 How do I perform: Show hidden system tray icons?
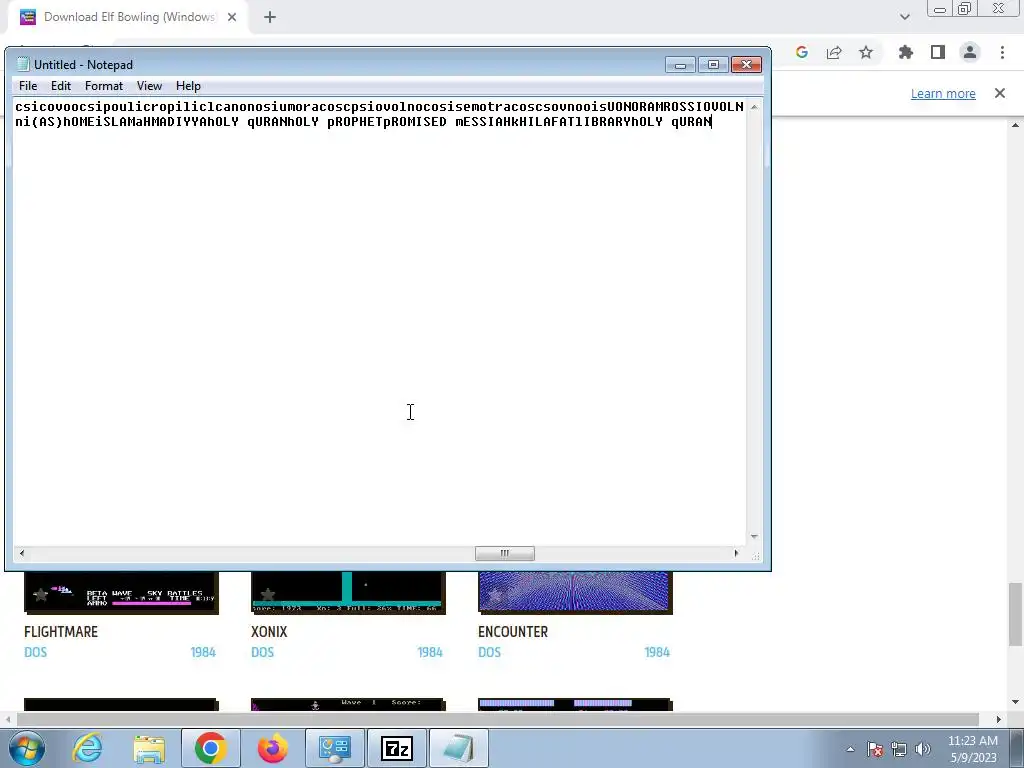click(x=850, y=749)
